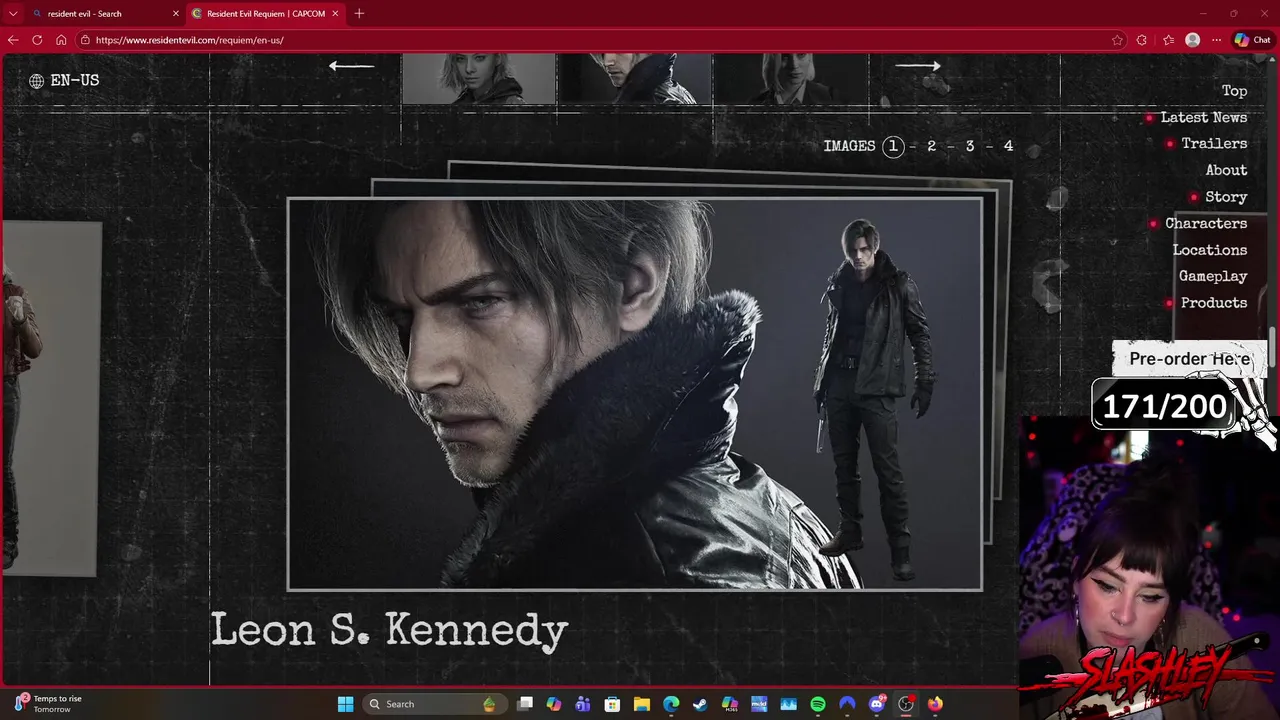Open the weather widget Temps to rise
Viewport: 1280px width, 720px height.
pos(48,704)
